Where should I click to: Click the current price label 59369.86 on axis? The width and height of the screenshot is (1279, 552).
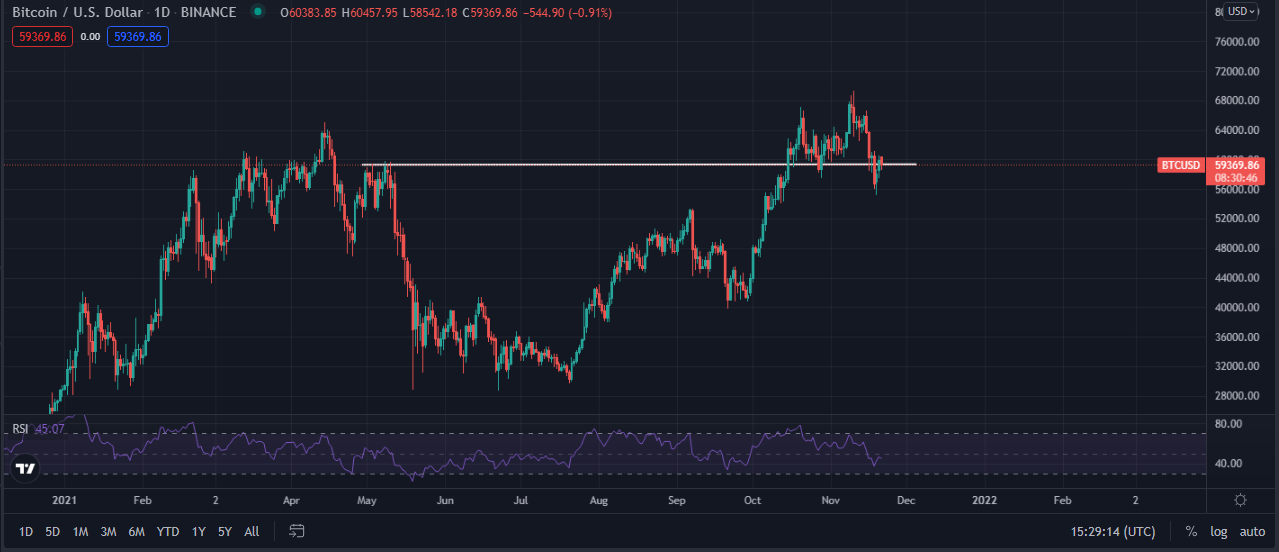1239,164
